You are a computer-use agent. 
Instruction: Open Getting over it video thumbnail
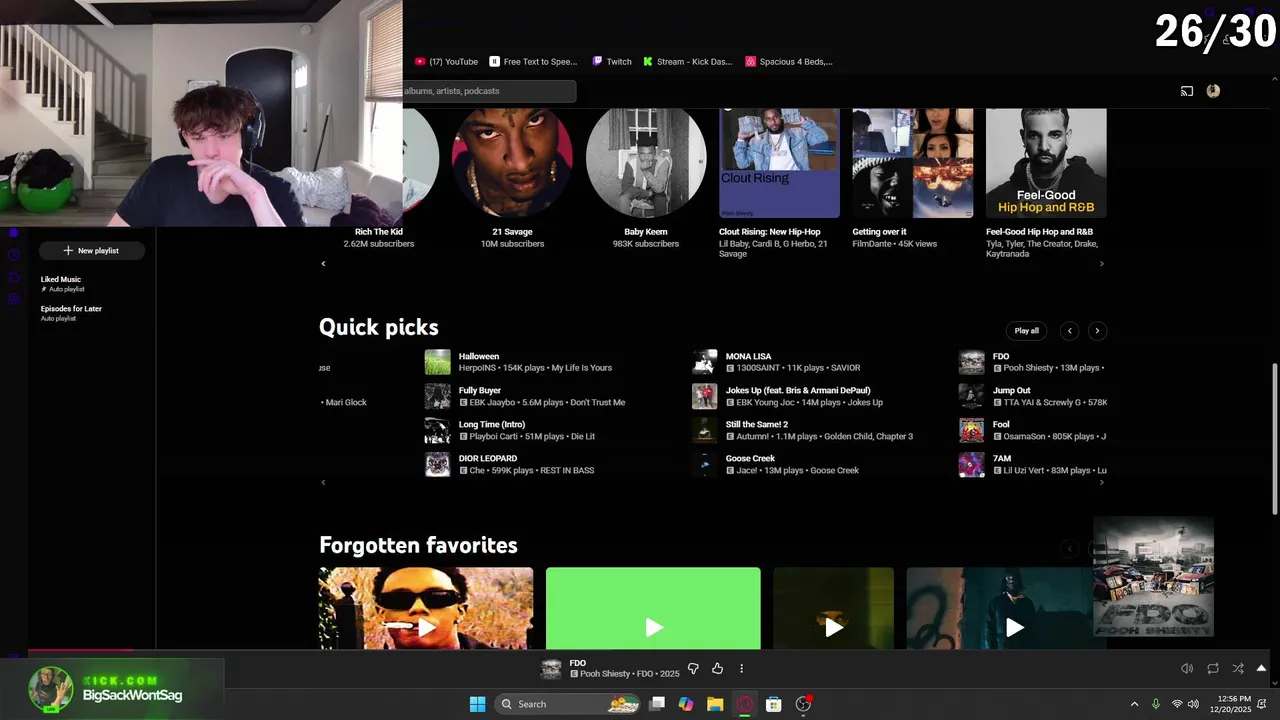click(912, 163)
